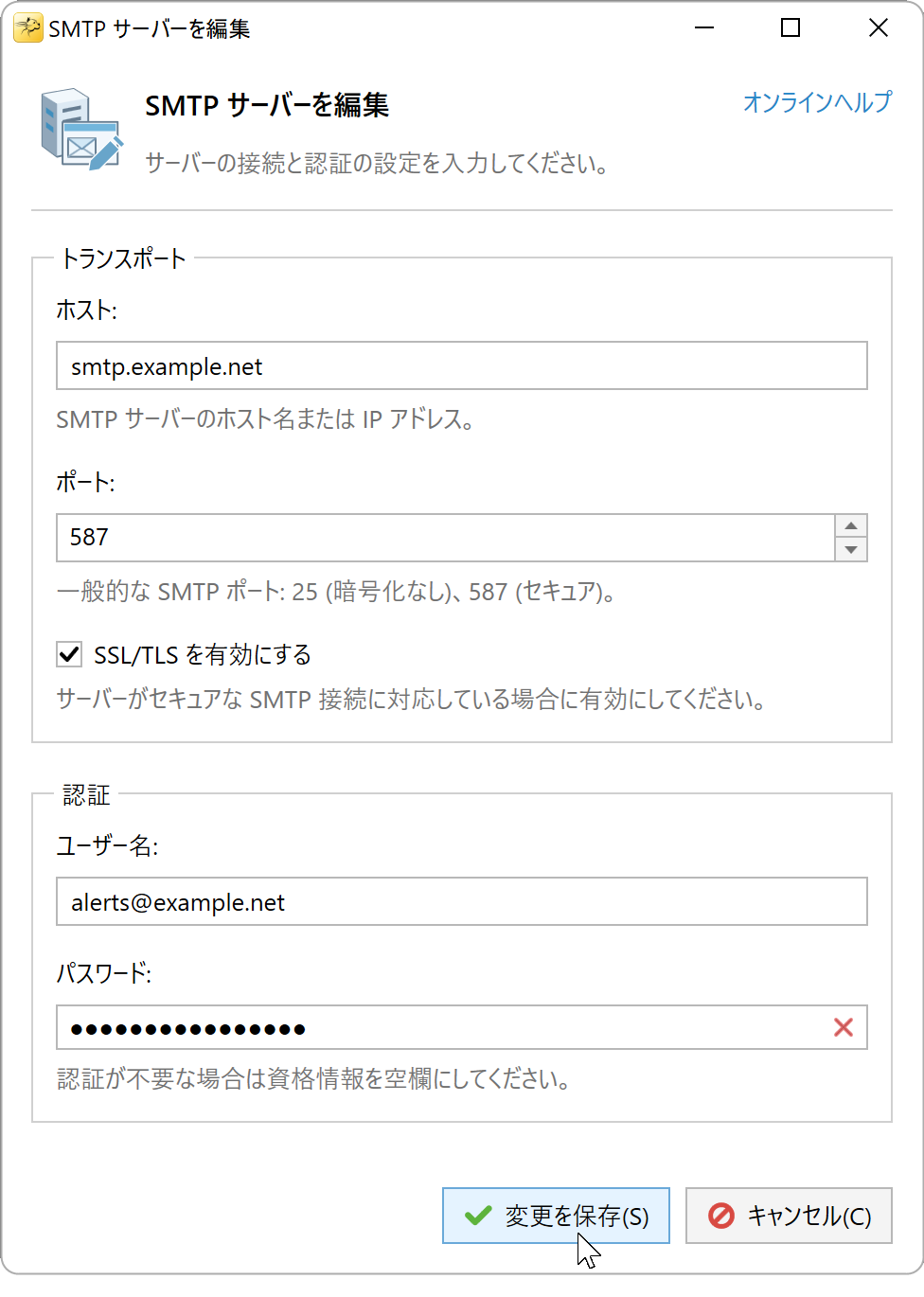Click the ホスト: label
Screen dimensions: 924x1297
click(x=86, y=310)
